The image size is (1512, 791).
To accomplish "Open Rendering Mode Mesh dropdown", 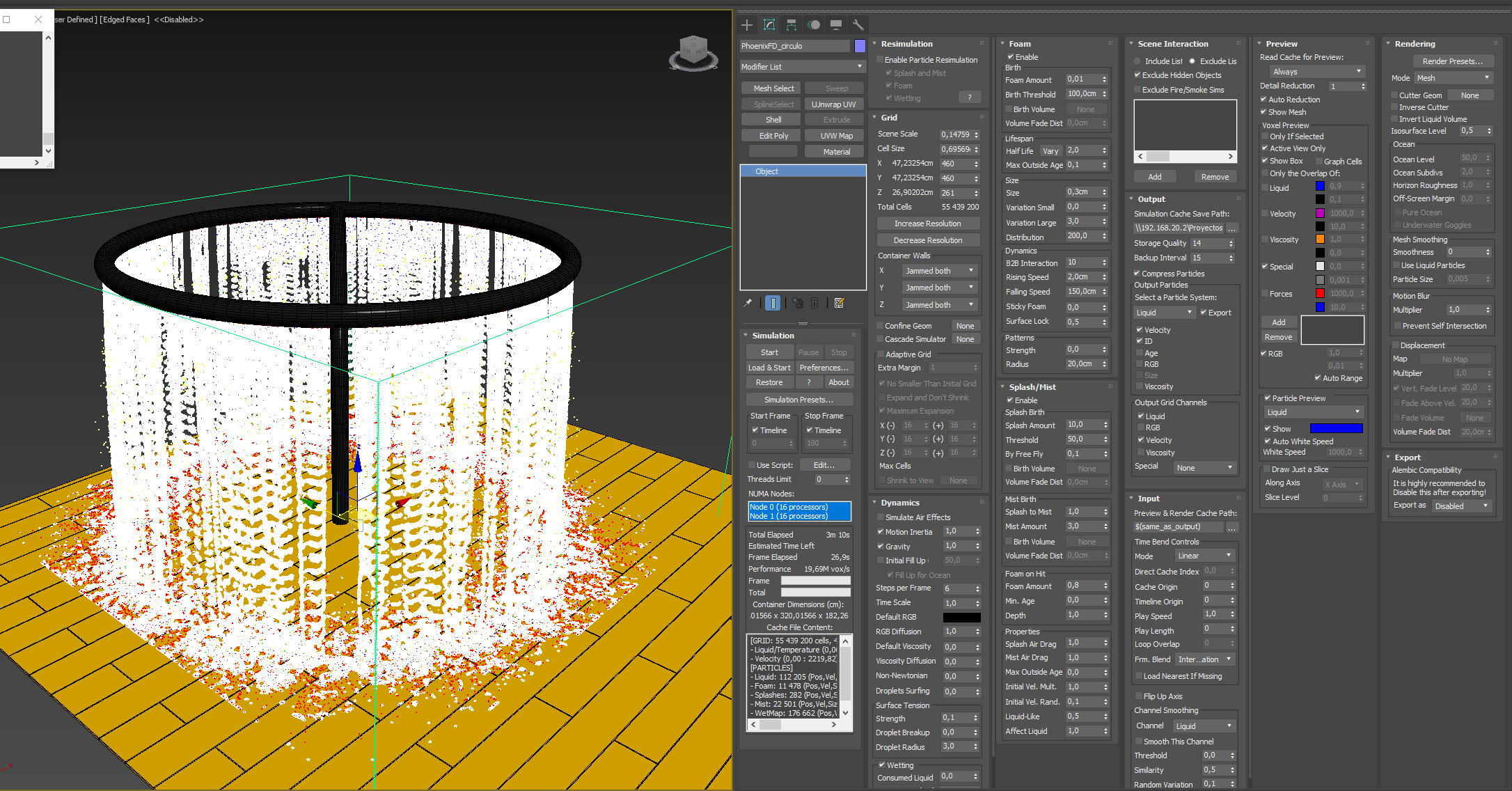I will [x=1454, y=78].
